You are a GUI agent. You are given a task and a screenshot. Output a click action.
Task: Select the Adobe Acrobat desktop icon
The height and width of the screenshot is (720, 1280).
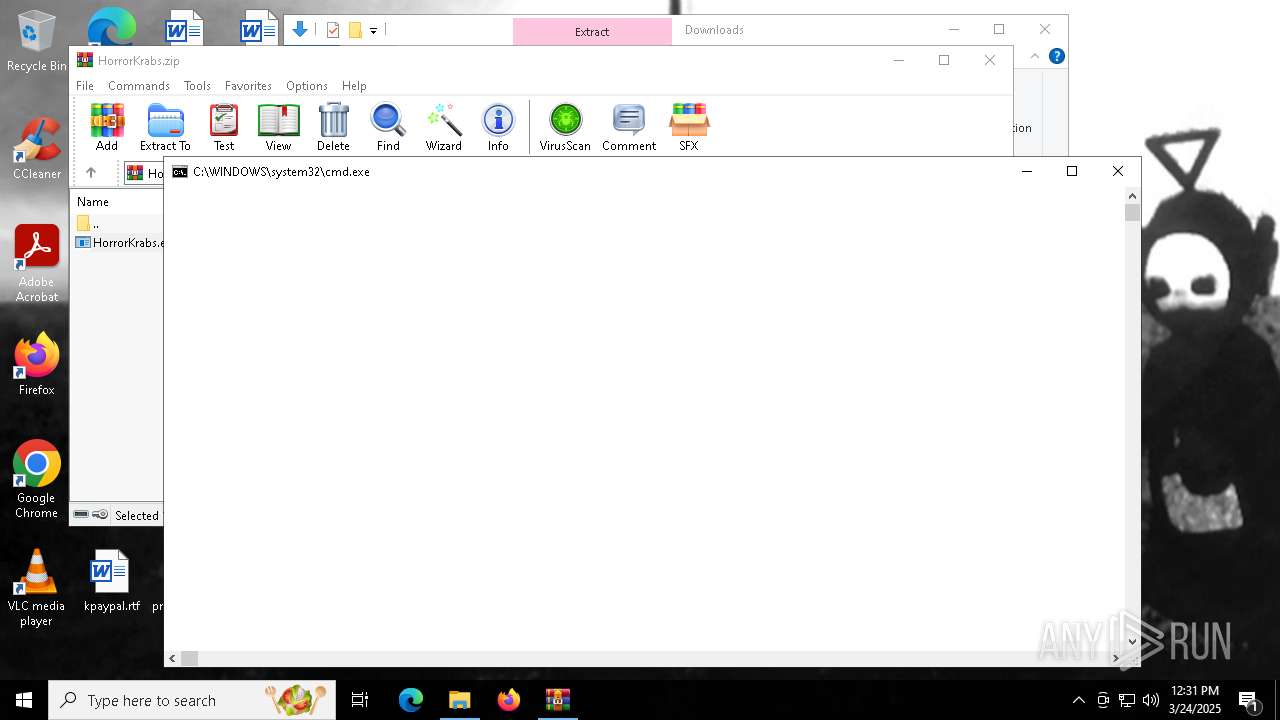click(37, 264)
